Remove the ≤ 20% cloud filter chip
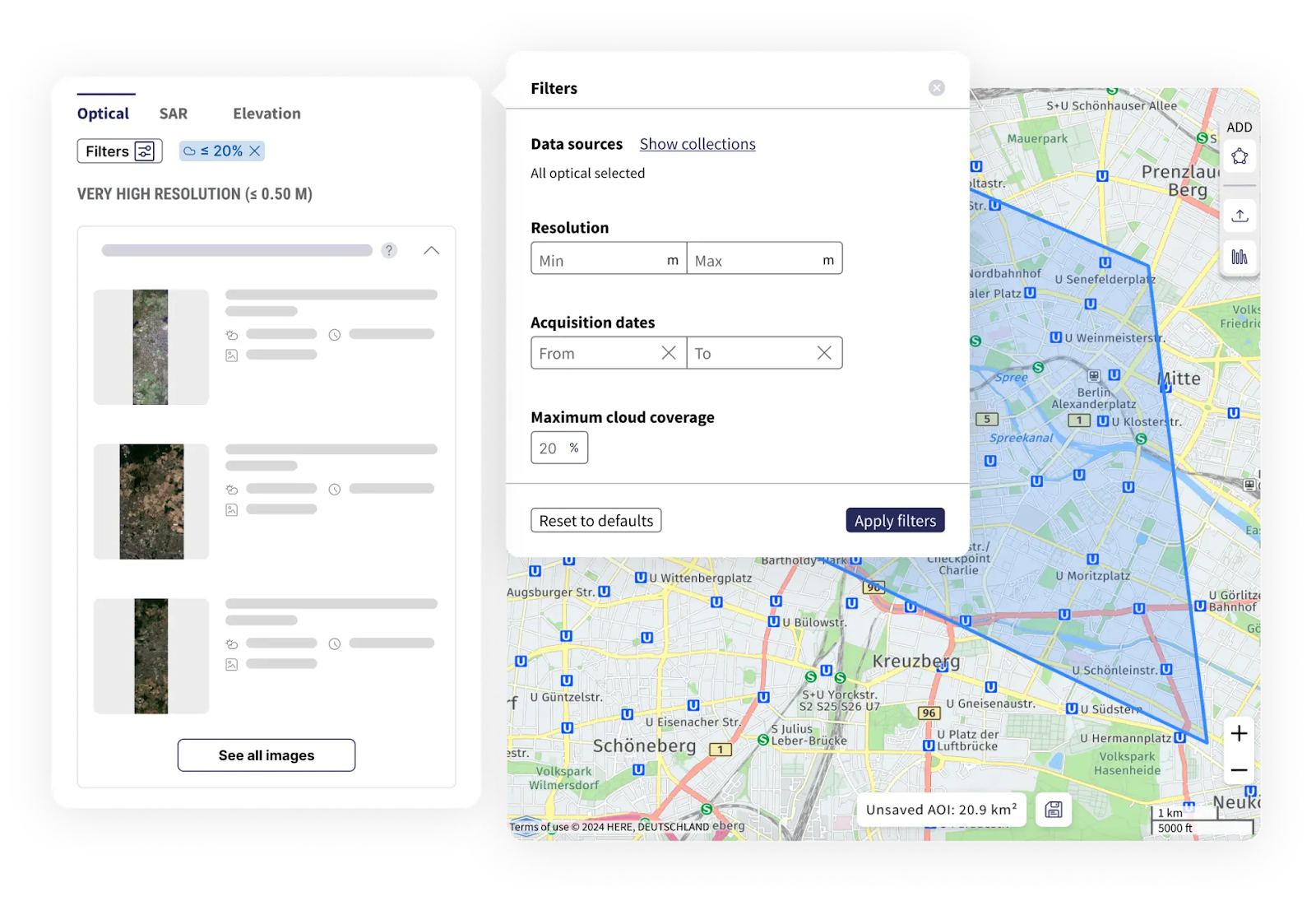 click(x=255, y=151)
